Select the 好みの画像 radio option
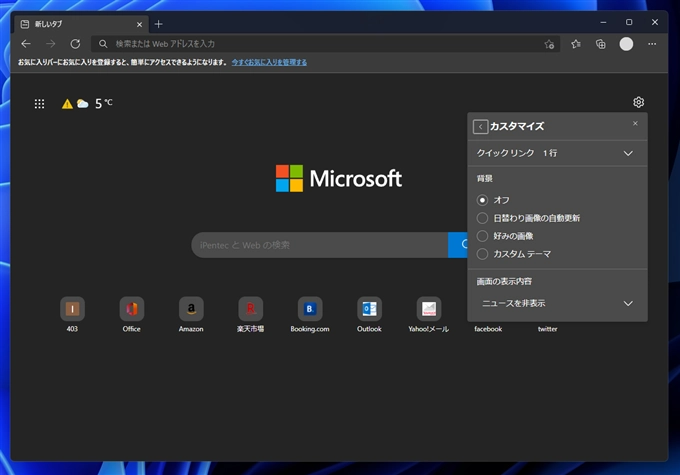 (482, 236)
